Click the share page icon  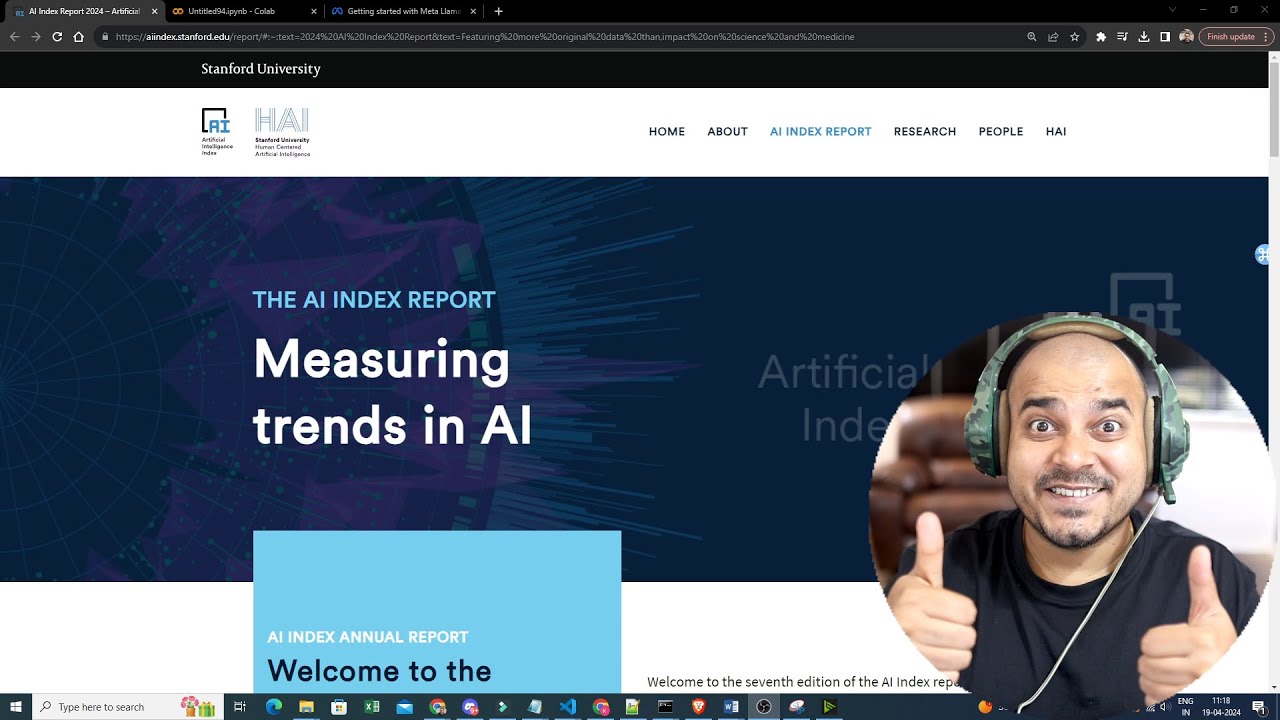click(1053, 37)
